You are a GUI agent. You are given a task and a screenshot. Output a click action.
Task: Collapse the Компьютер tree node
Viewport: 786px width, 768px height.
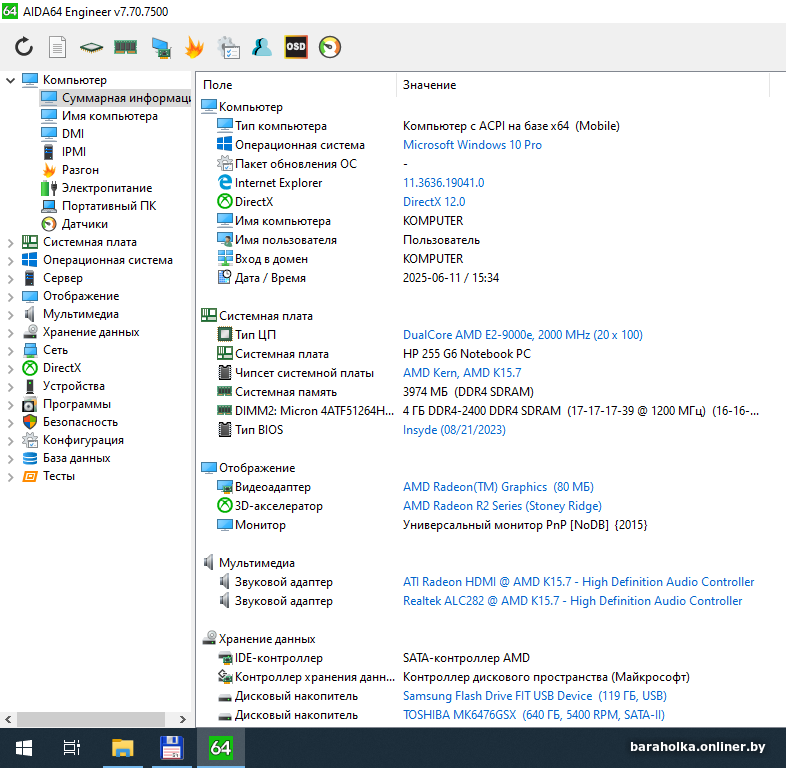tap(10, 80)
